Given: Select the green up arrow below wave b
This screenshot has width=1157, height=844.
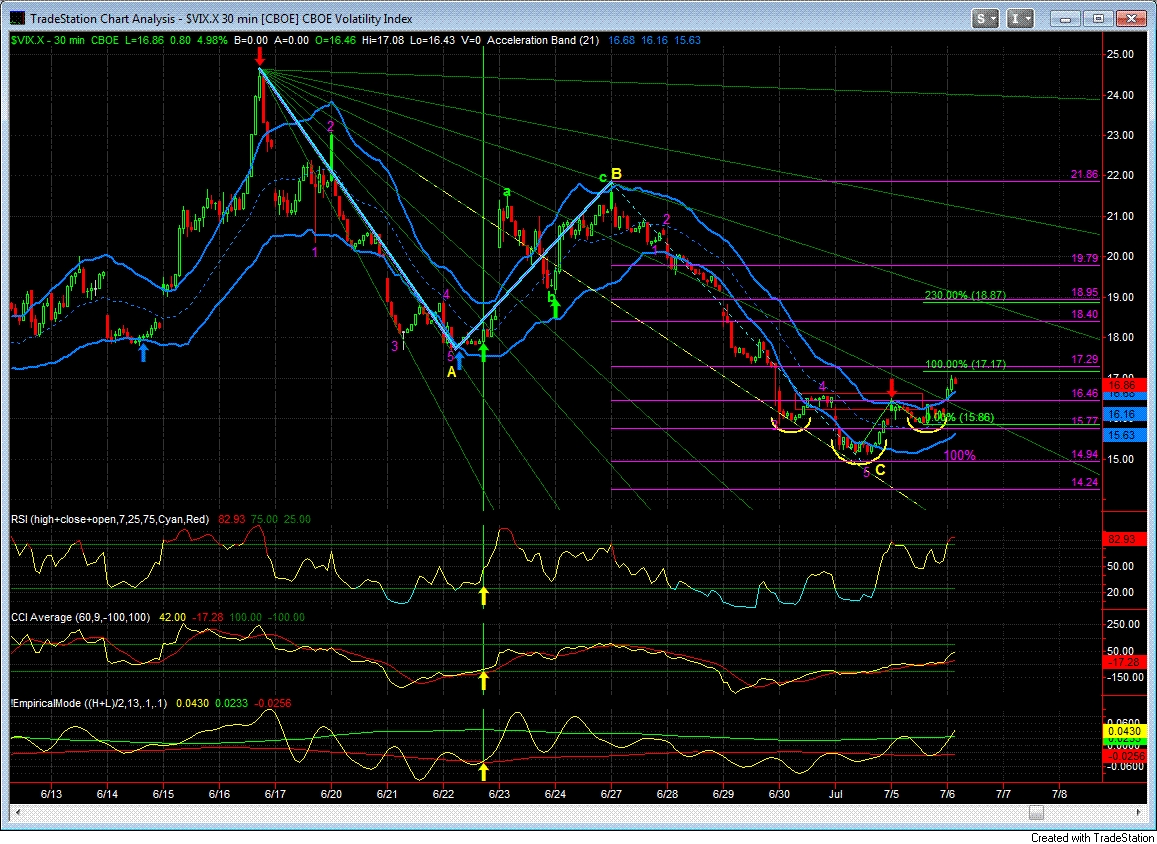Looking at the screenshot, I should click(555, 310).
